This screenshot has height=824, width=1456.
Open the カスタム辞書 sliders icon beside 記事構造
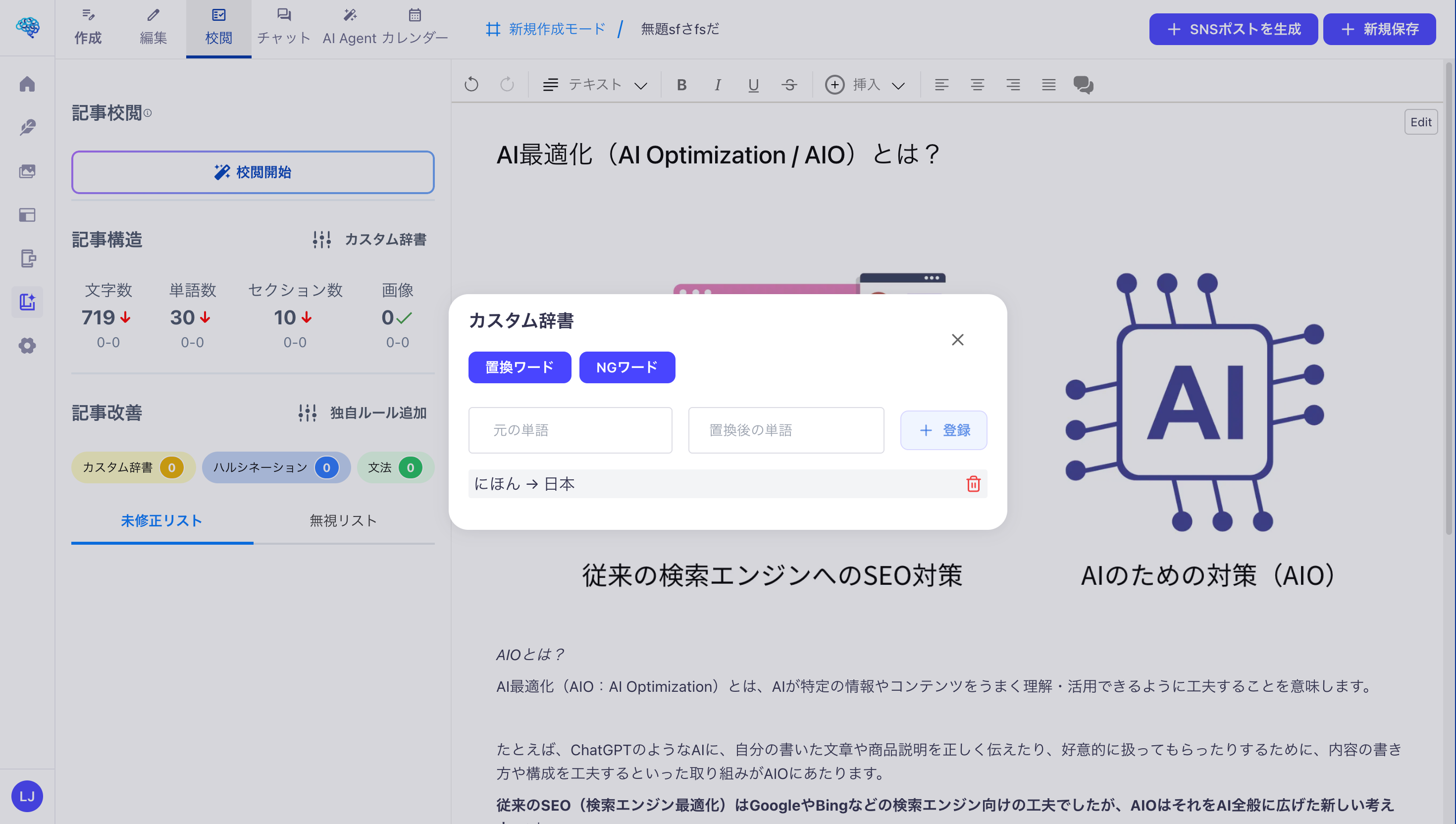click(321, 239)
